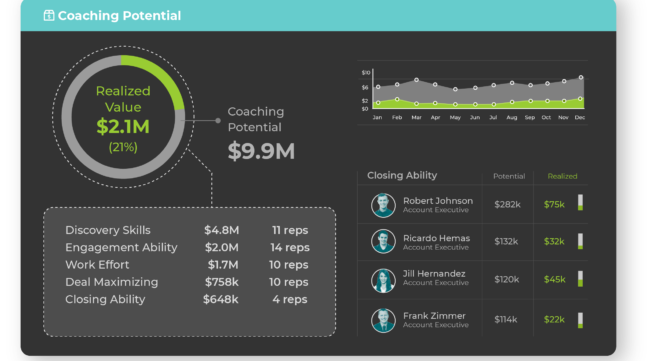The image size is (653, 361).
Task: Choose the Deal Maximizing row
Action: [x=187, y=282]
